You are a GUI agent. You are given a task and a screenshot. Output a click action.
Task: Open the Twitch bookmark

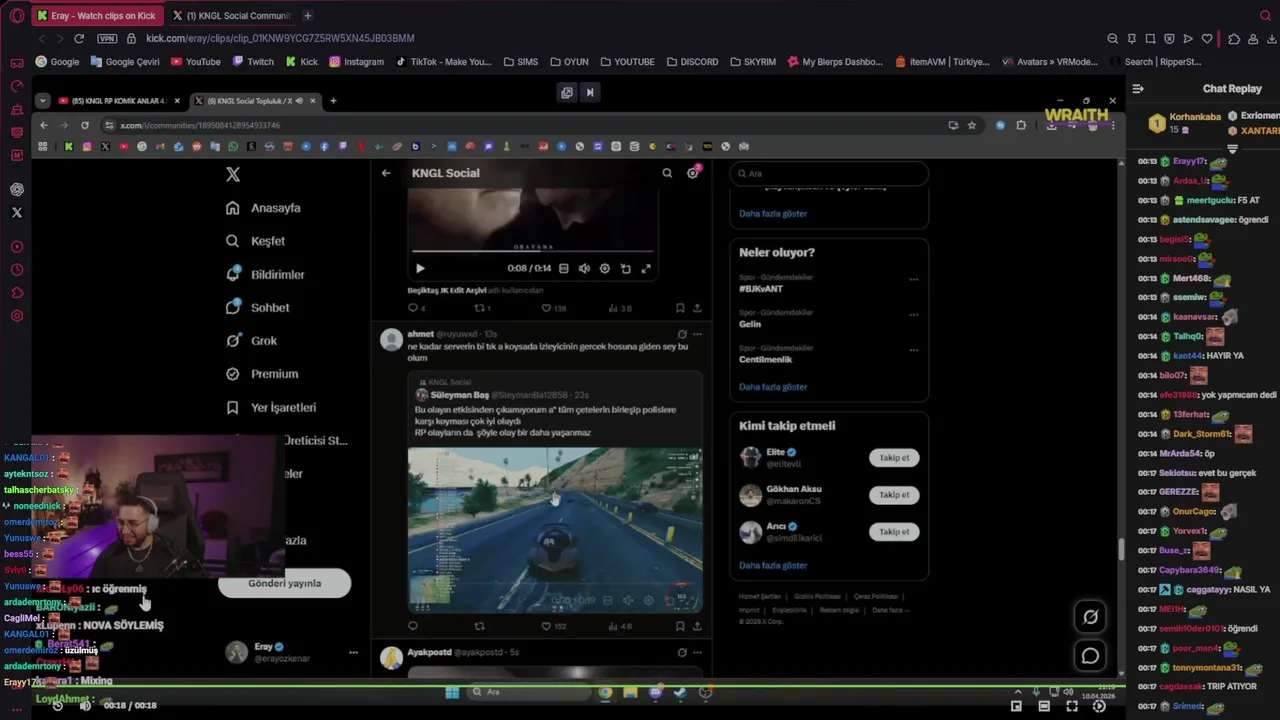(252, 62)
